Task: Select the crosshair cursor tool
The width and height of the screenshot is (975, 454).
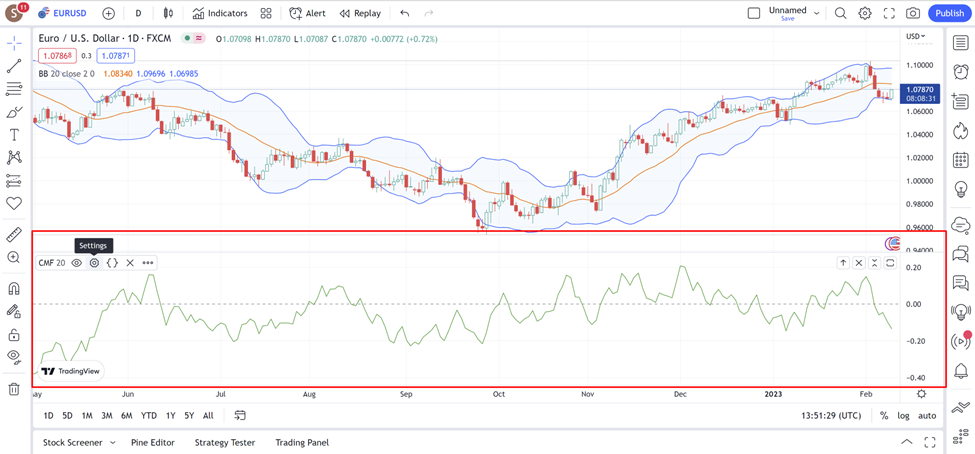Action: tap(14, 44)
